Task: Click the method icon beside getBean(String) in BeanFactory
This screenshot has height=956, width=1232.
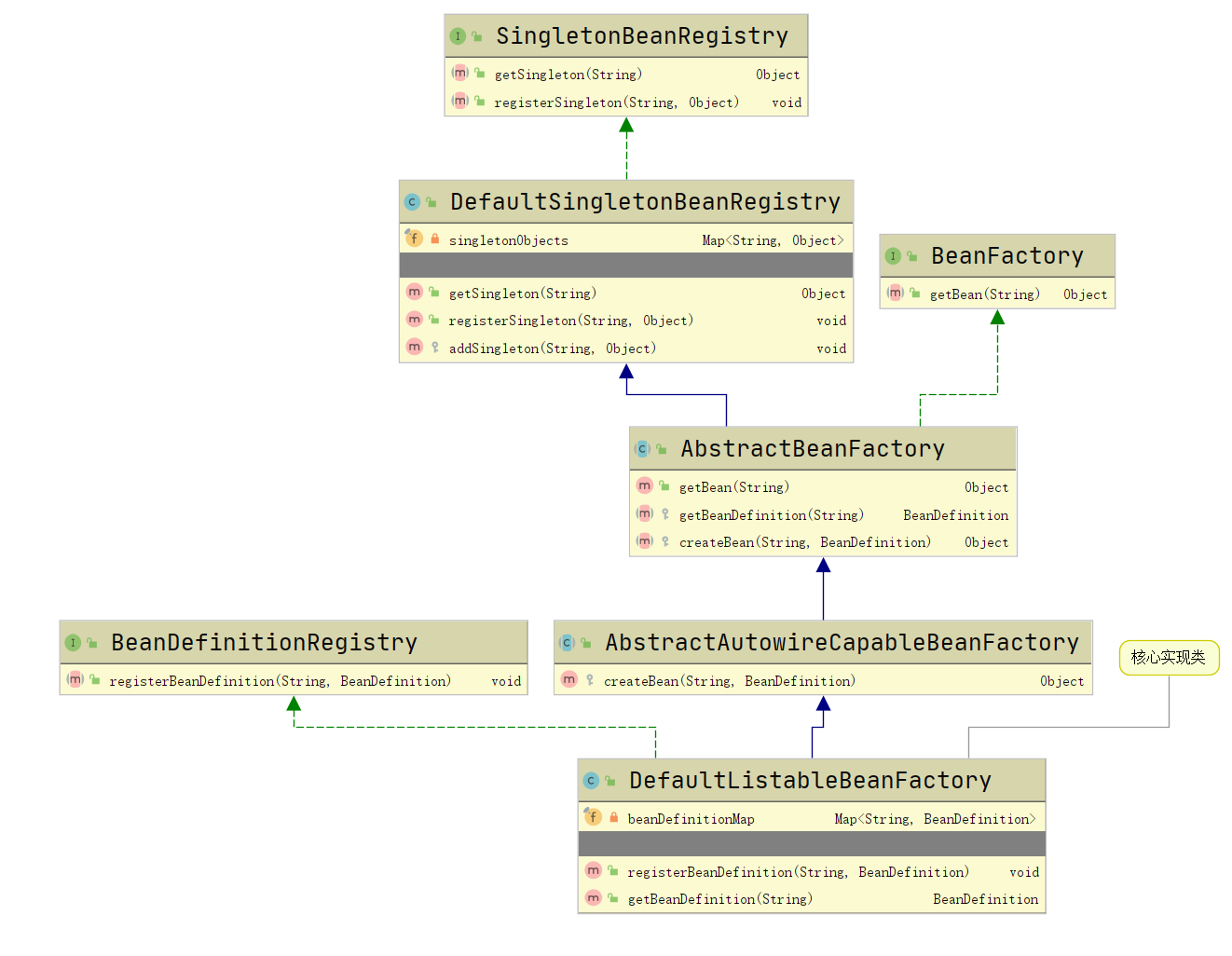Action: [896, 293]
